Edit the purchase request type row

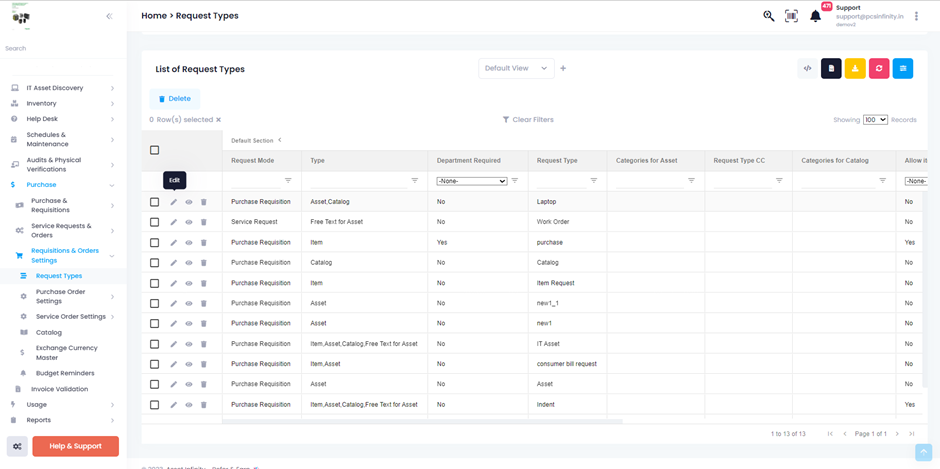174,242
